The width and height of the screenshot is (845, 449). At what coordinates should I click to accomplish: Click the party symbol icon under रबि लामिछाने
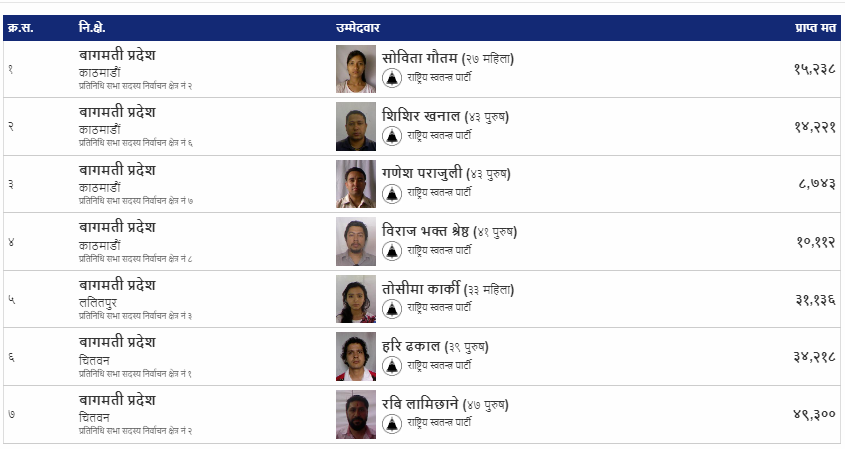392,424
